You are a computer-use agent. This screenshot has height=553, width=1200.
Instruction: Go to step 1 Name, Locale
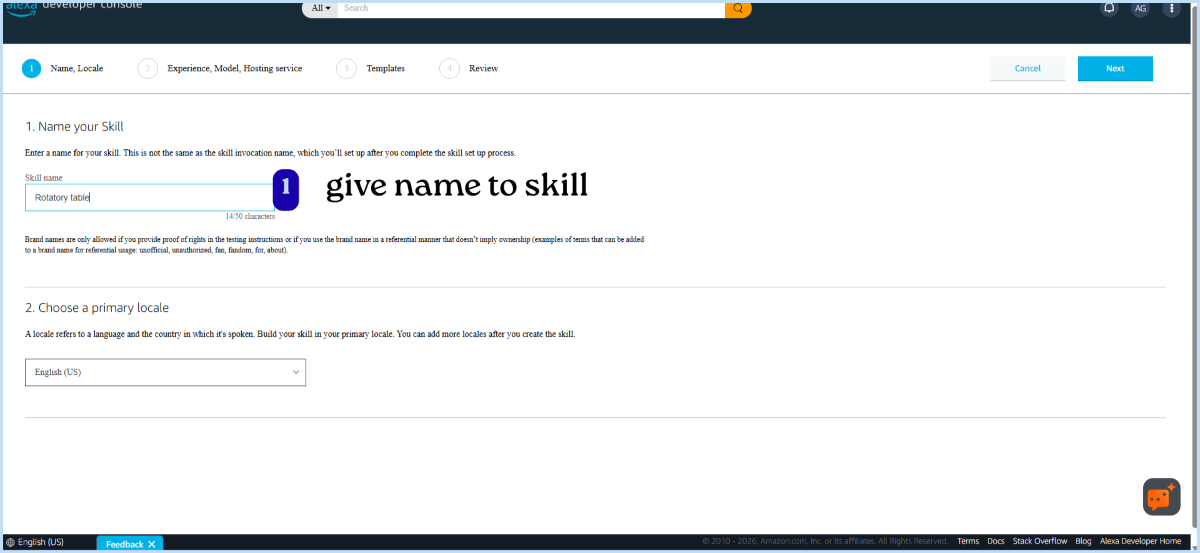pos(63,69)
